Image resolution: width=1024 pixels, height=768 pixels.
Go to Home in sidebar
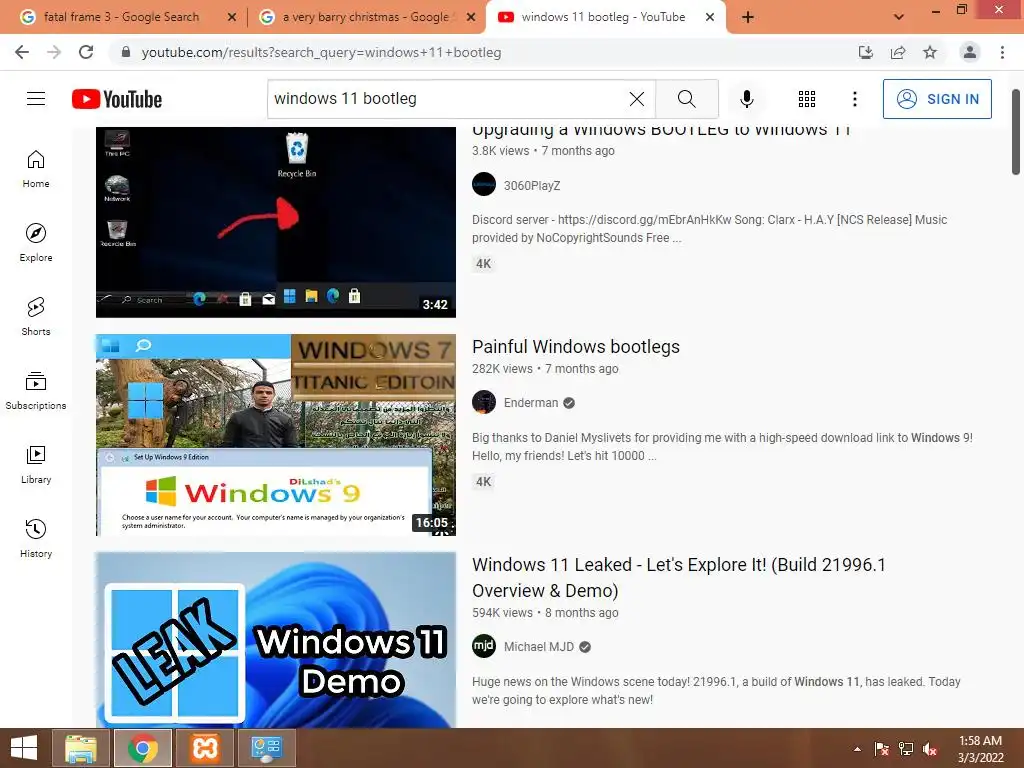[36, 168]
